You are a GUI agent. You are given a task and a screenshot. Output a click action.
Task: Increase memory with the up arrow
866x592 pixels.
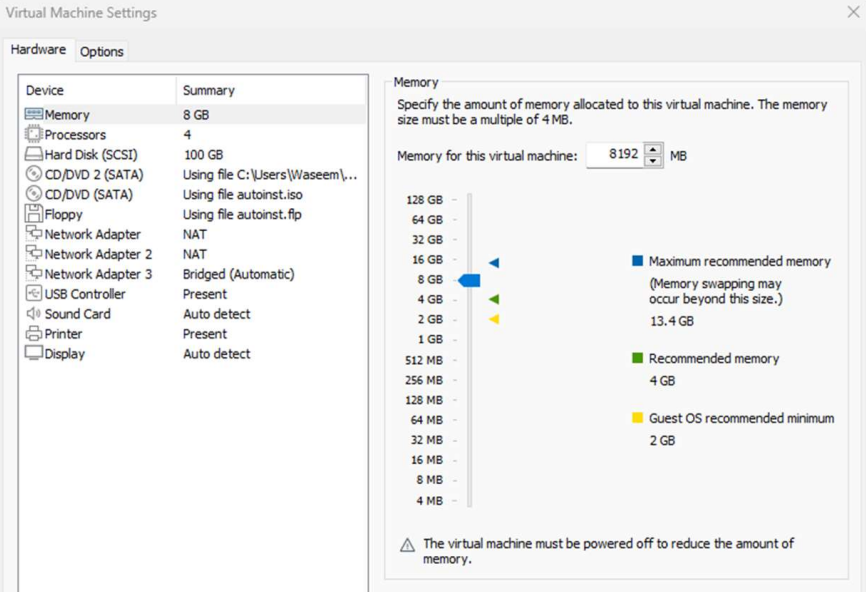[x=653, y=150]
